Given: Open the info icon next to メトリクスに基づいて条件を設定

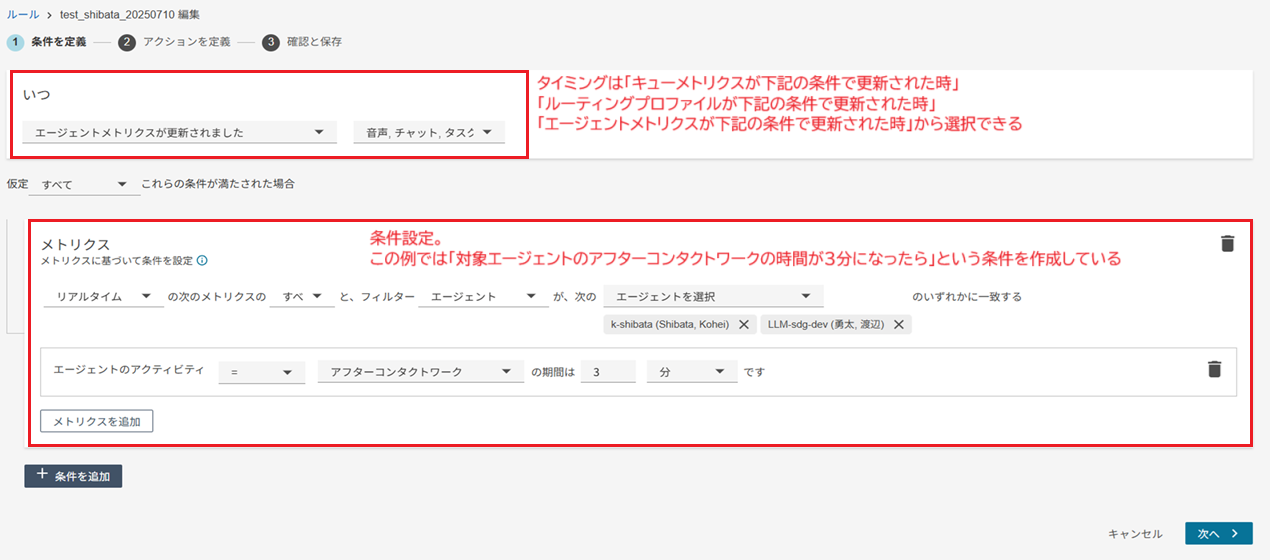Looking at the screenshot, I should [x=202, y=261].
